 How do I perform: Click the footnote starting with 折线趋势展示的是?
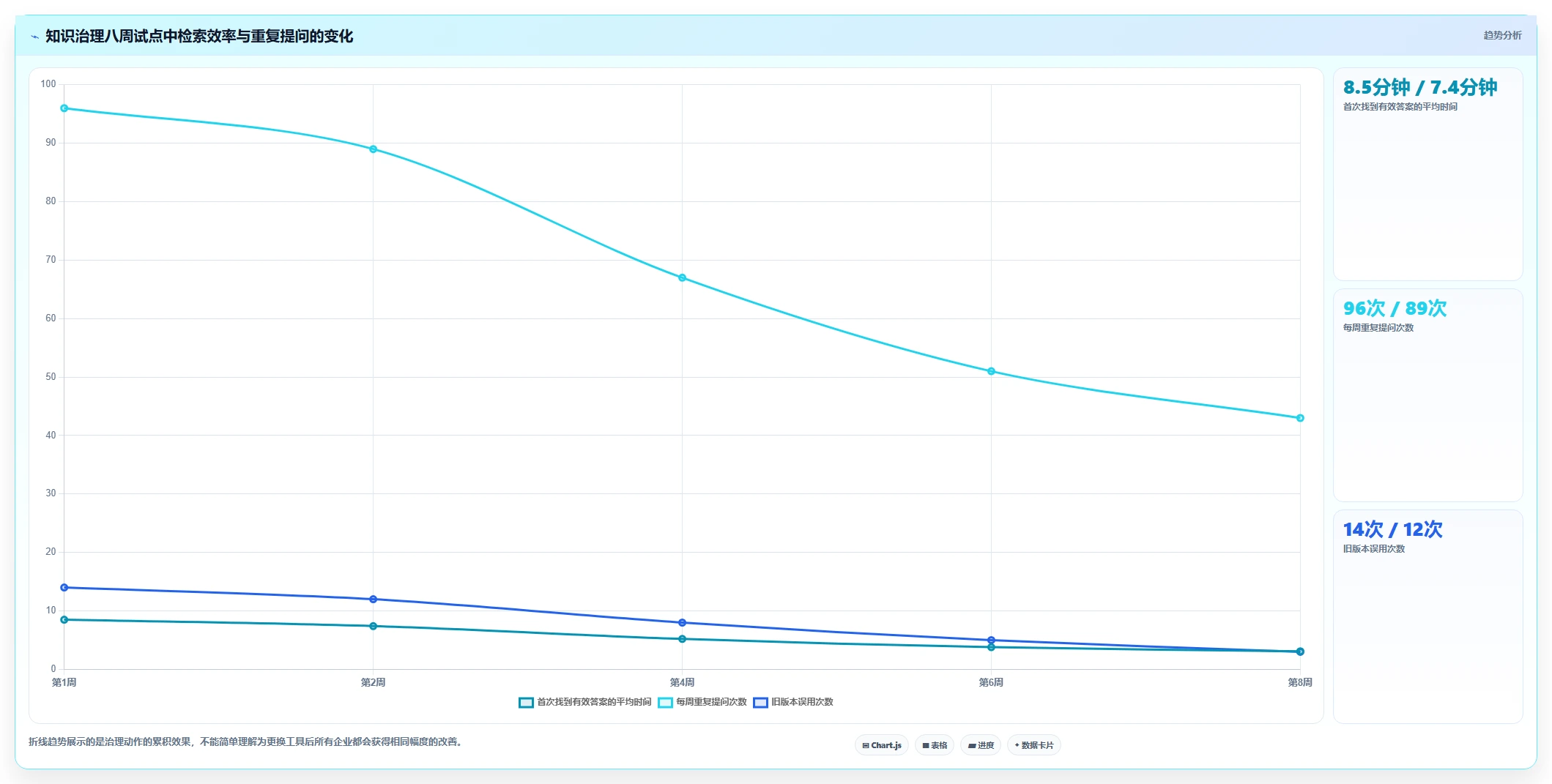pyautogui.click(x=245, y=742)
